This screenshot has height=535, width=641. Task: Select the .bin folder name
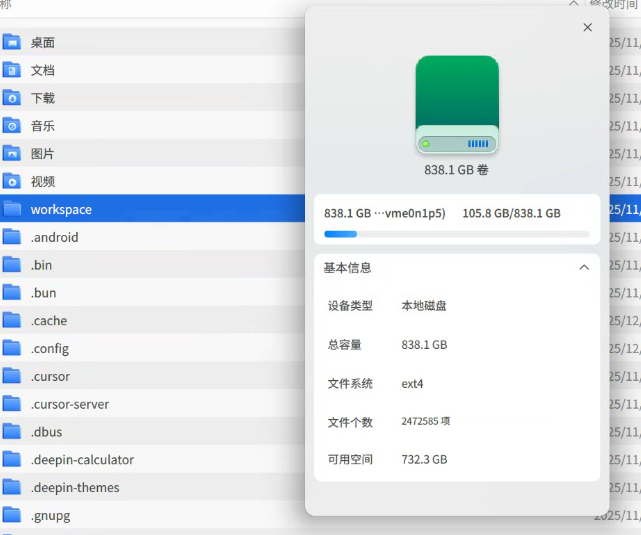41,265
